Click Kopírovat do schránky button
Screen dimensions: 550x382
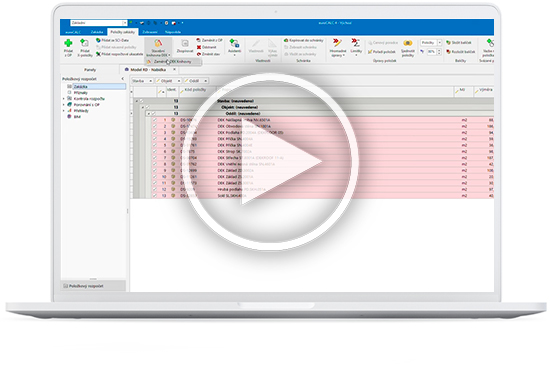pyautogui.click(x=303, y=41)
